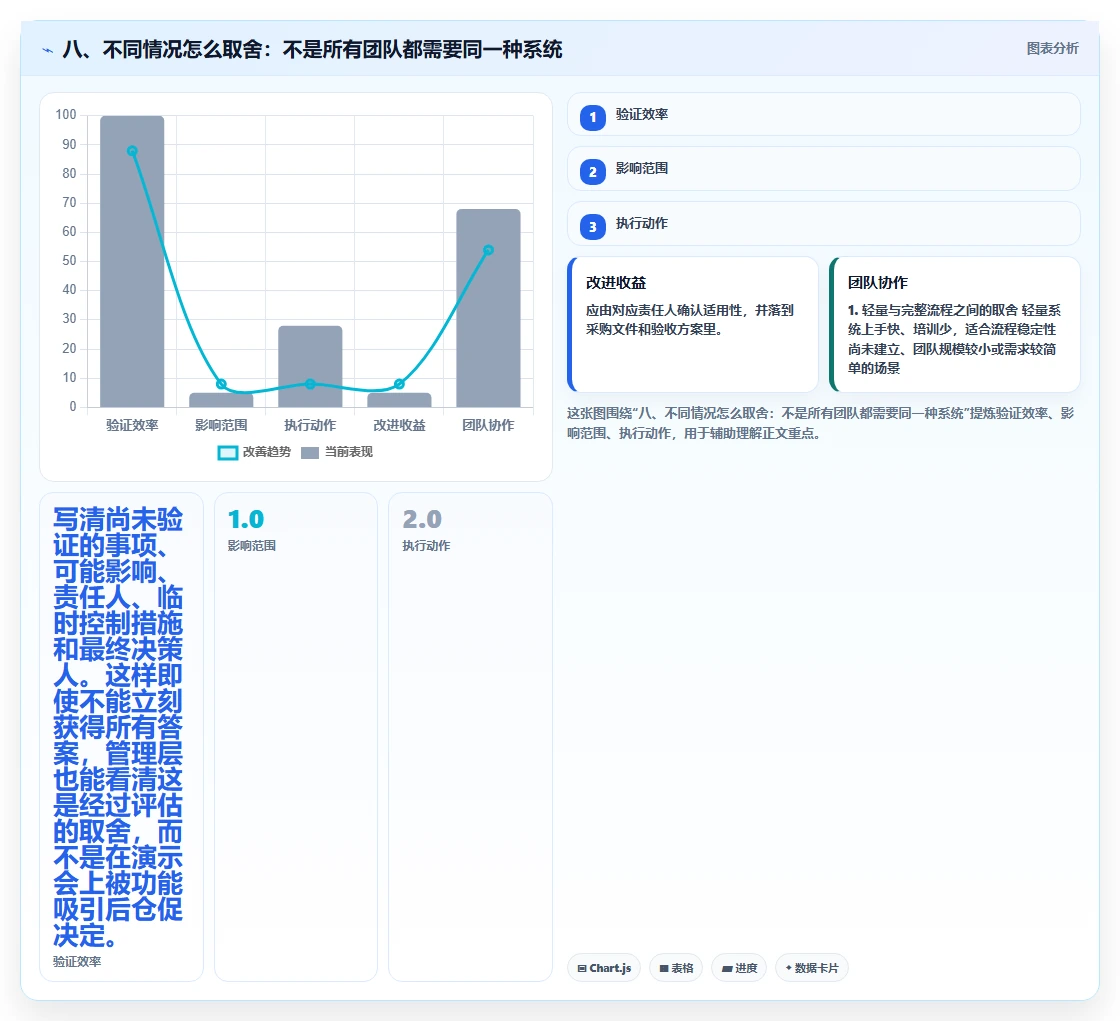Open the 验证效率 list item
This screenshot has height=1021, width=1120.
point(824,114)
